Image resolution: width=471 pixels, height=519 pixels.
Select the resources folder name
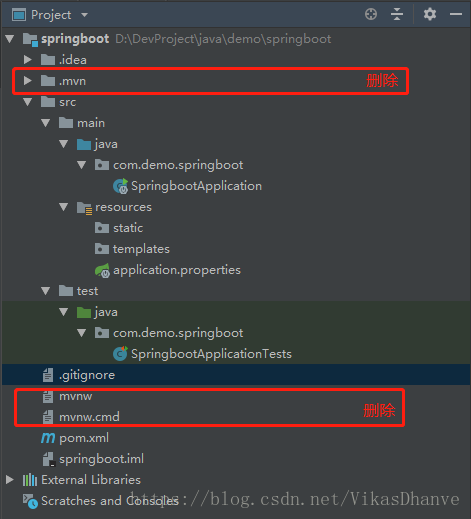tap(123, 207)
